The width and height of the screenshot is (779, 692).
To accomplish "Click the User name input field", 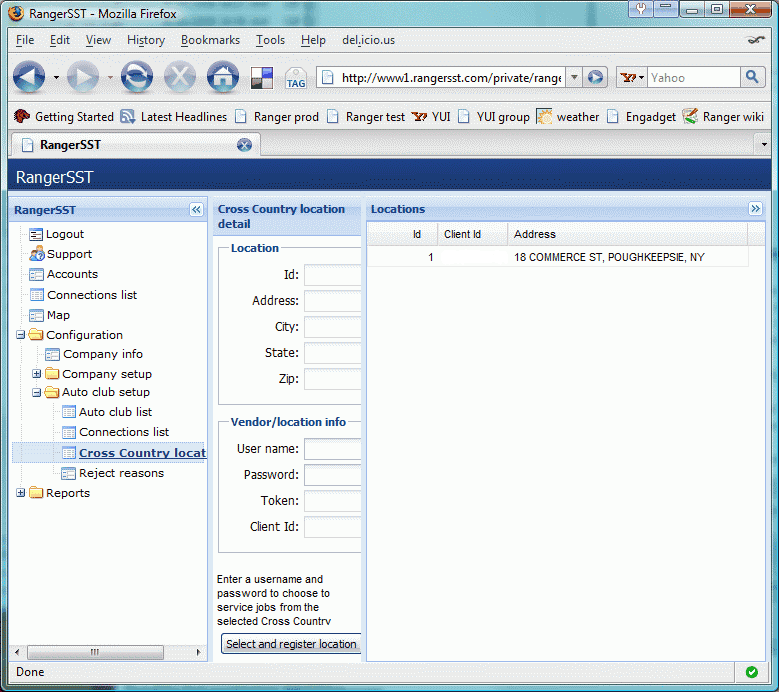I will (x=332, y=449).
